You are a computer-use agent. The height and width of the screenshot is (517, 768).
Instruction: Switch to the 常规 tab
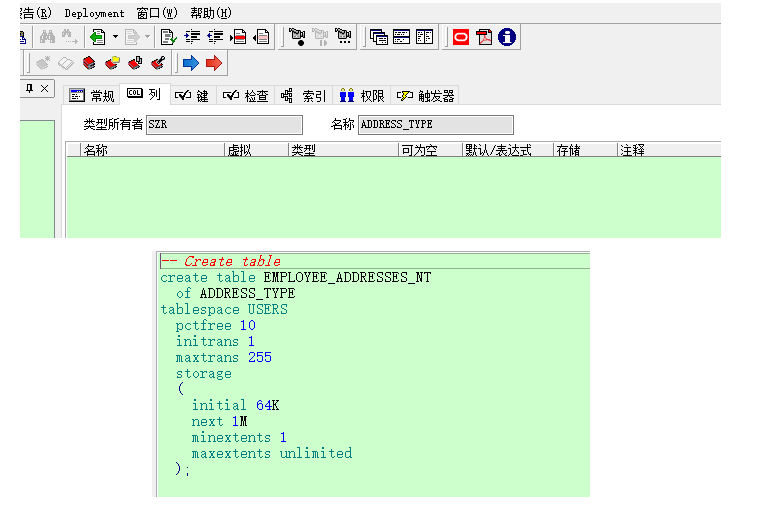93,96
